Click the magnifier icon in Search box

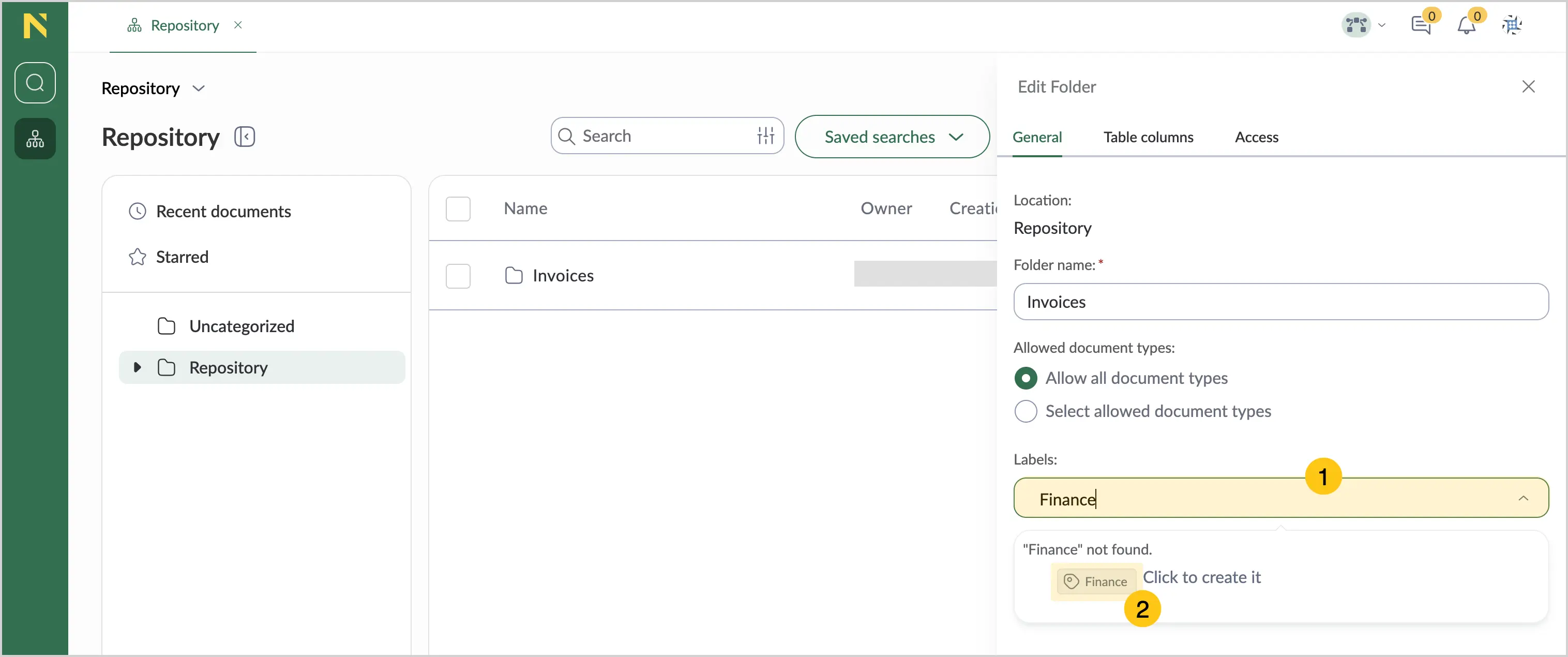click(x=566, y=136)
